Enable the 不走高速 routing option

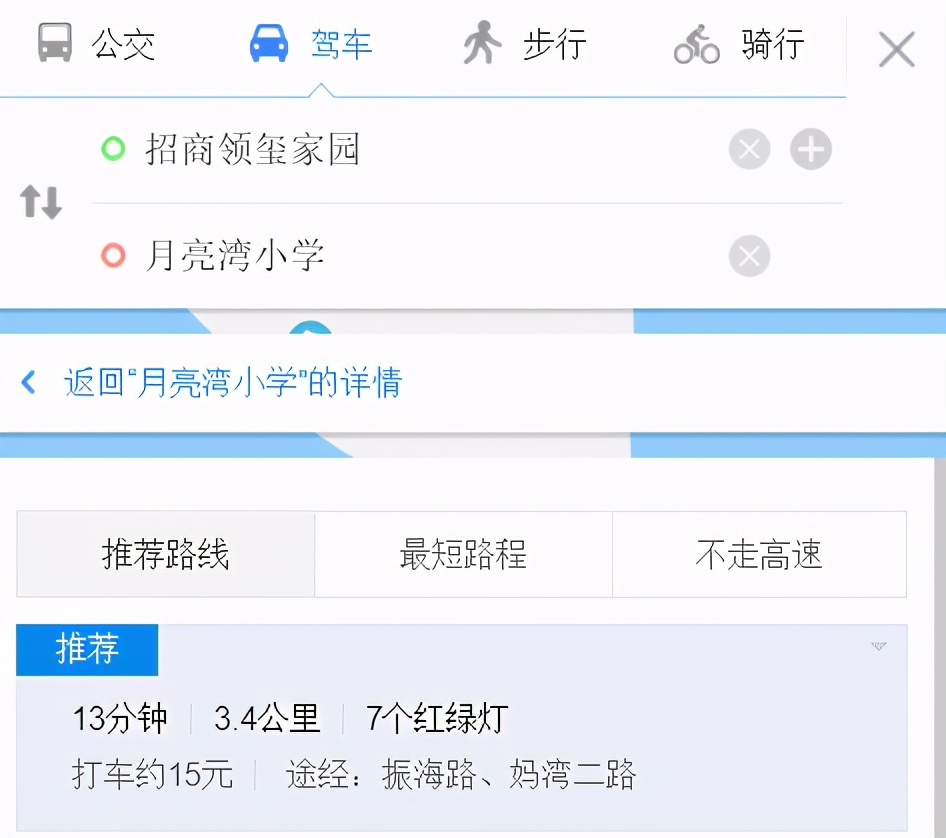coord(759,555)
